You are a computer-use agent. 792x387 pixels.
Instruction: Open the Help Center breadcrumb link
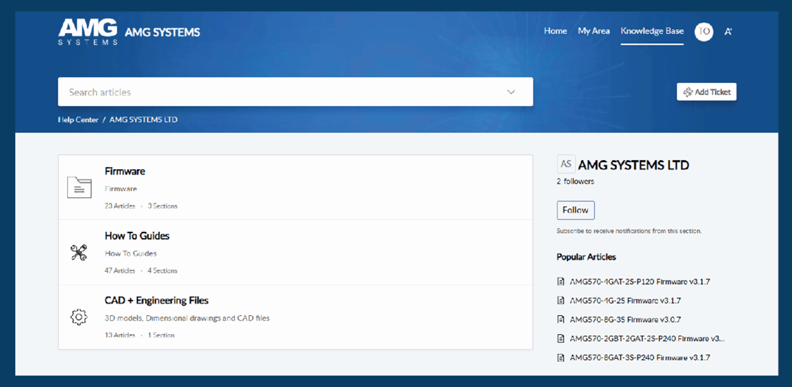pyautogui.click(x=78, y=120)
